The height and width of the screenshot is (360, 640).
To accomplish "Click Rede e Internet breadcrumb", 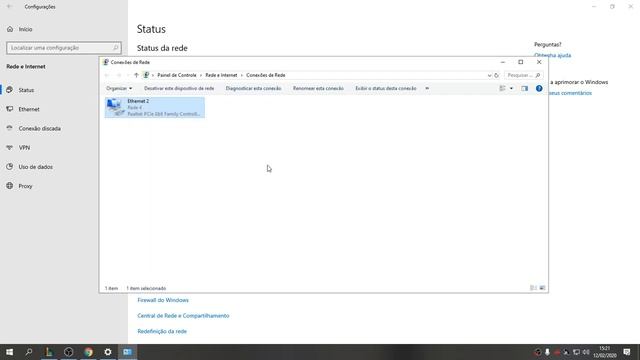I will click(221, 75).
